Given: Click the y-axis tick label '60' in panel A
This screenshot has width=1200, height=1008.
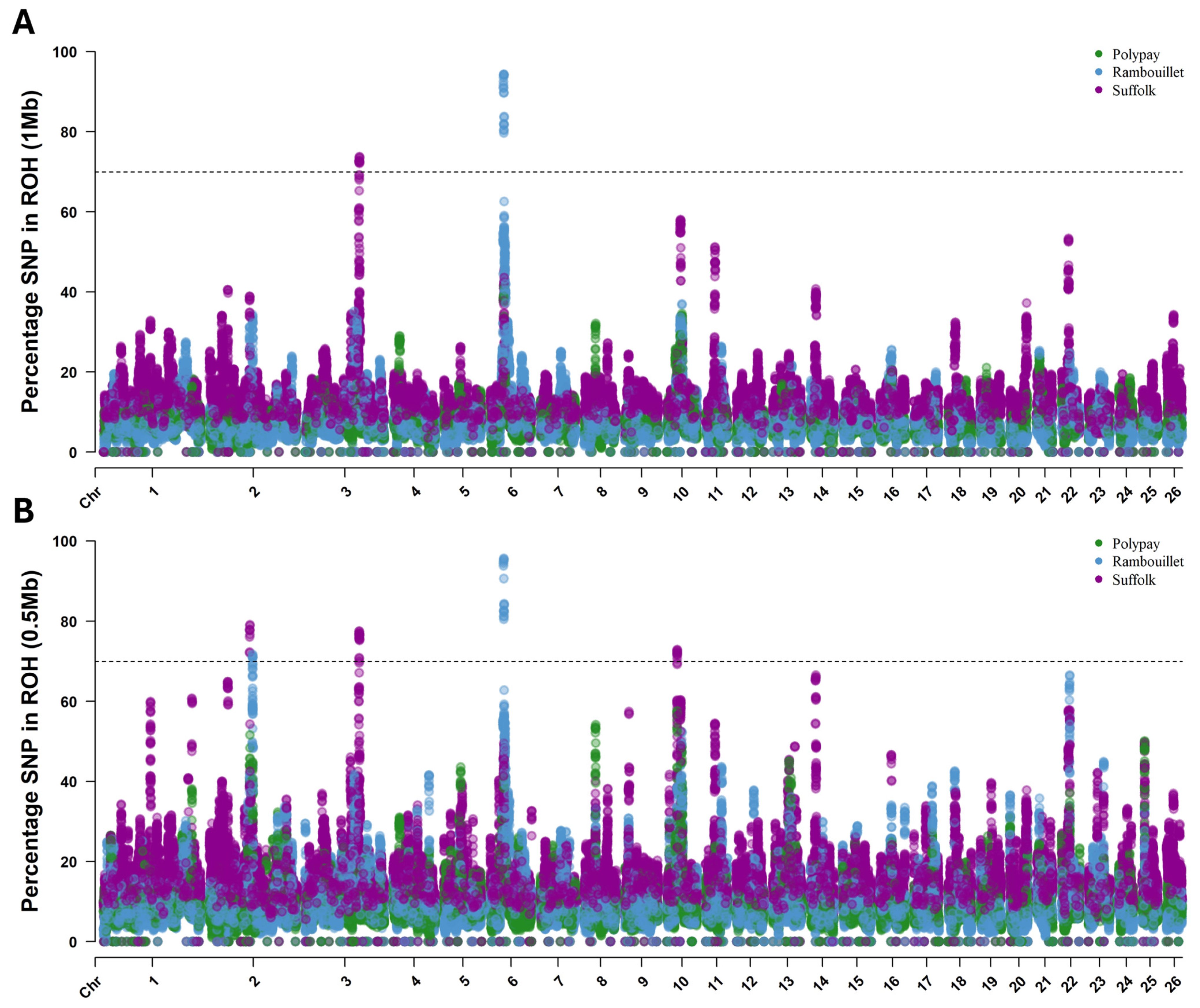Looking at the screenshot, I should click(69, 212).
